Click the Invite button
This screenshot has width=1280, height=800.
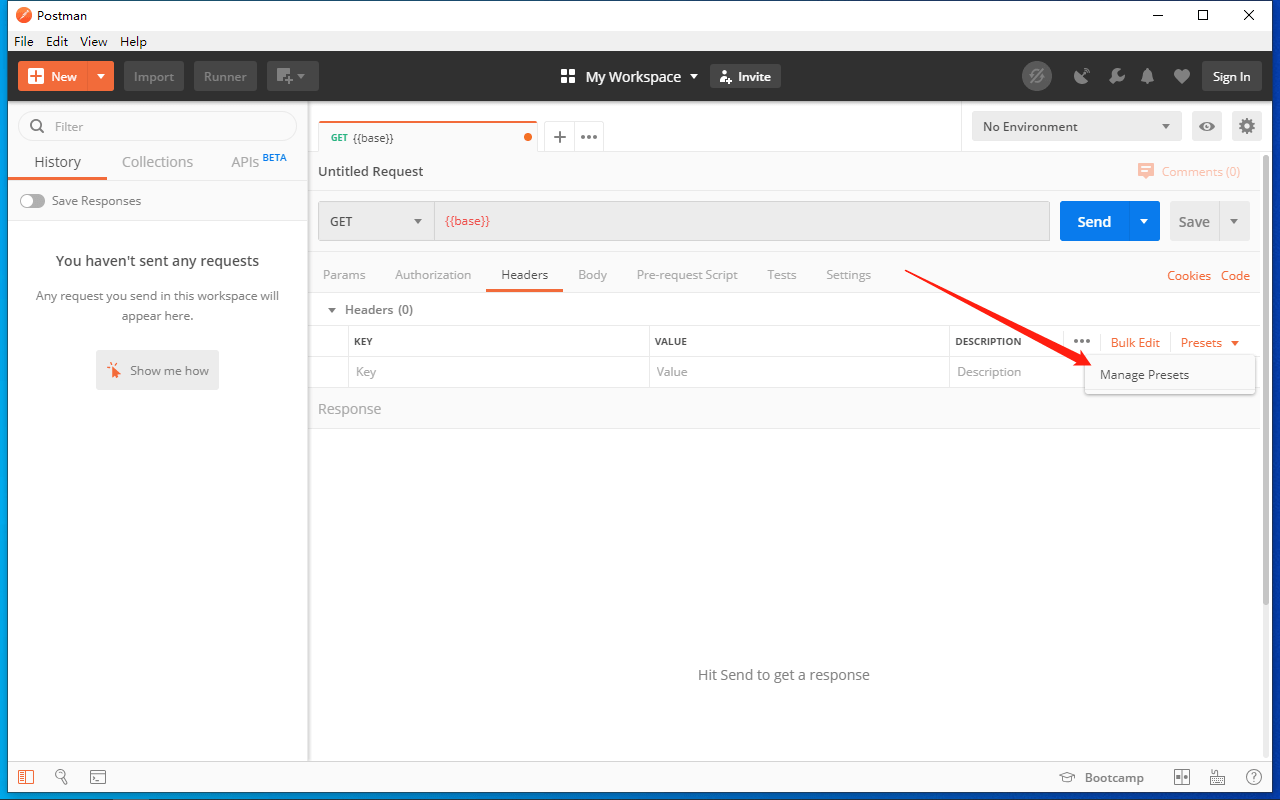(x=745, y=76)
